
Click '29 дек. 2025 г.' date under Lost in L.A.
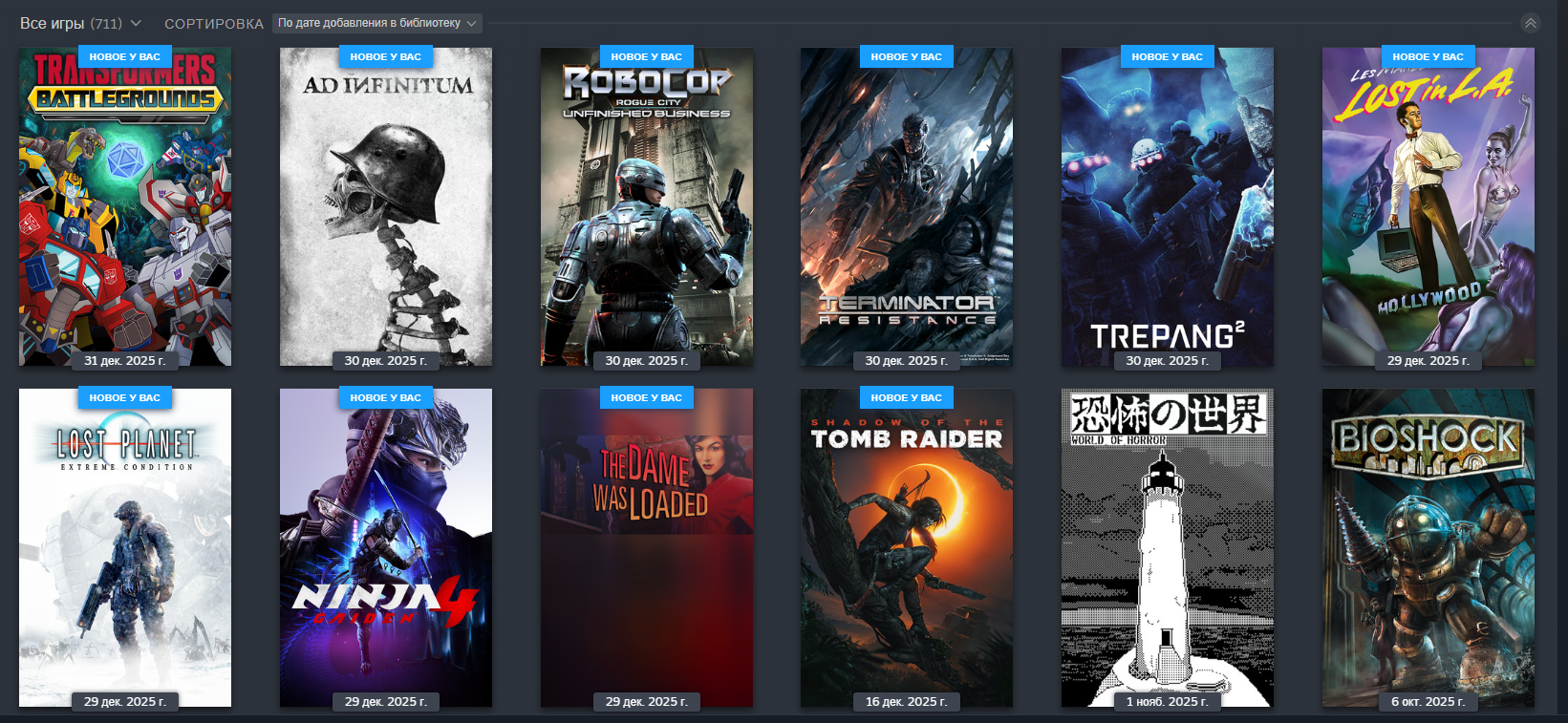click(x=1428, y=360)
